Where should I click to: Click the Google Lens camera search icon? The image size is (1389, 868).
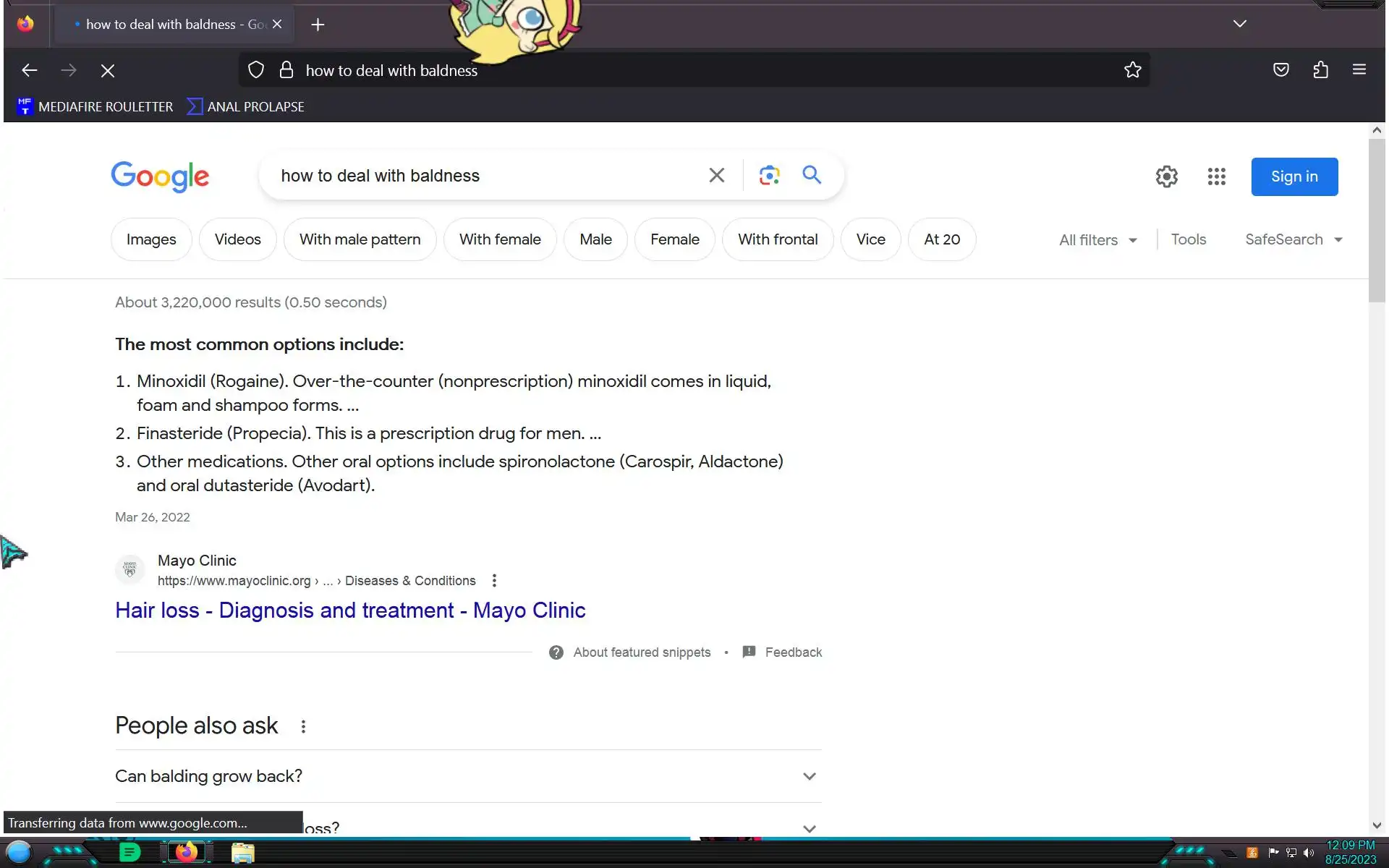coord(769,176)
